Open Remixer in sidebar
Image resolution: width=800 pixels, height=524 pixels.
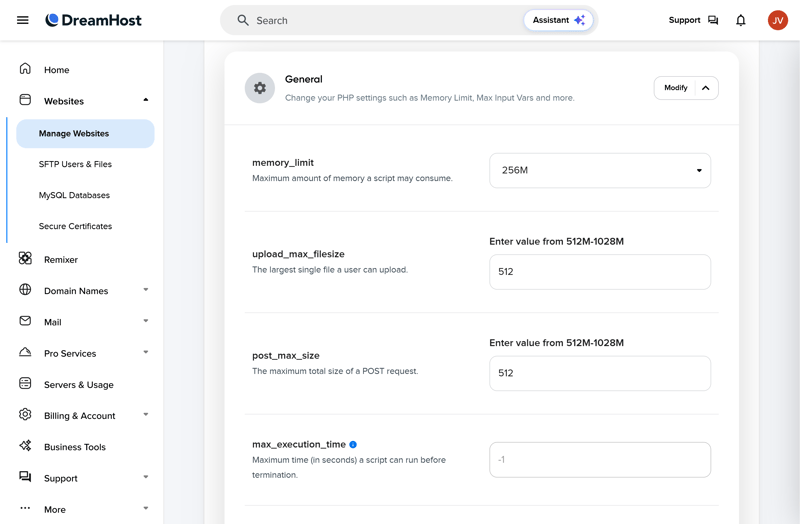(61, 260)
